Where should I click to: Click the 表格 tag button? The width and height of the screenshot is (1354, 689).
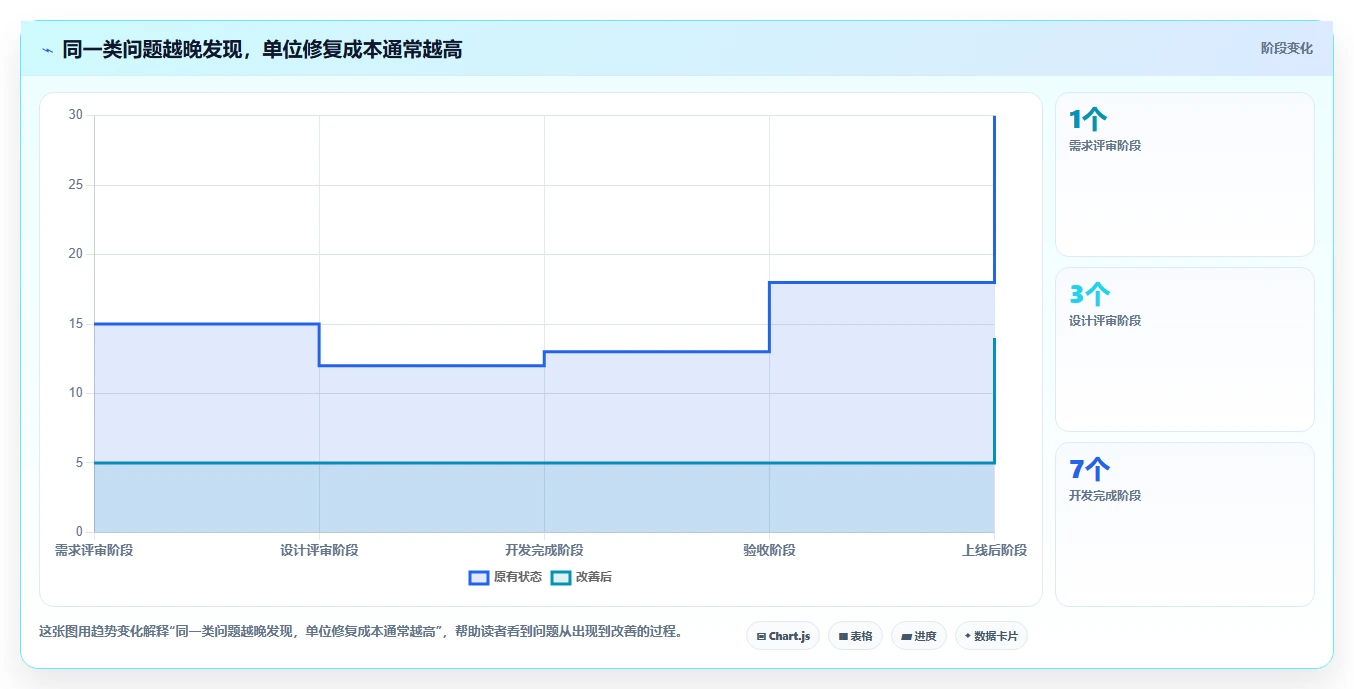855,636
